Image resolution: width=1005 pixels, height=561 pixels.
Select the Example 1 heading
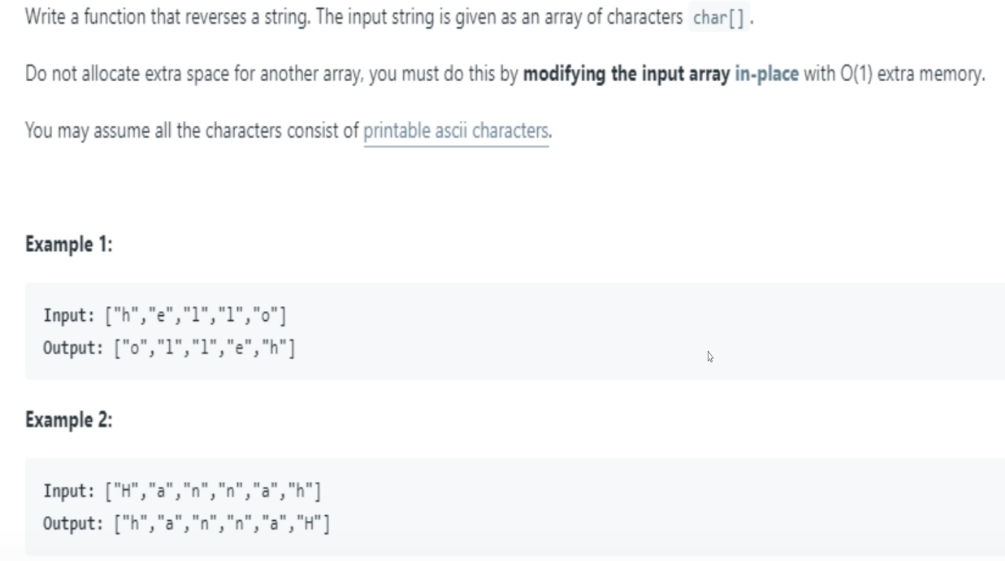click(x=69, y=244)
